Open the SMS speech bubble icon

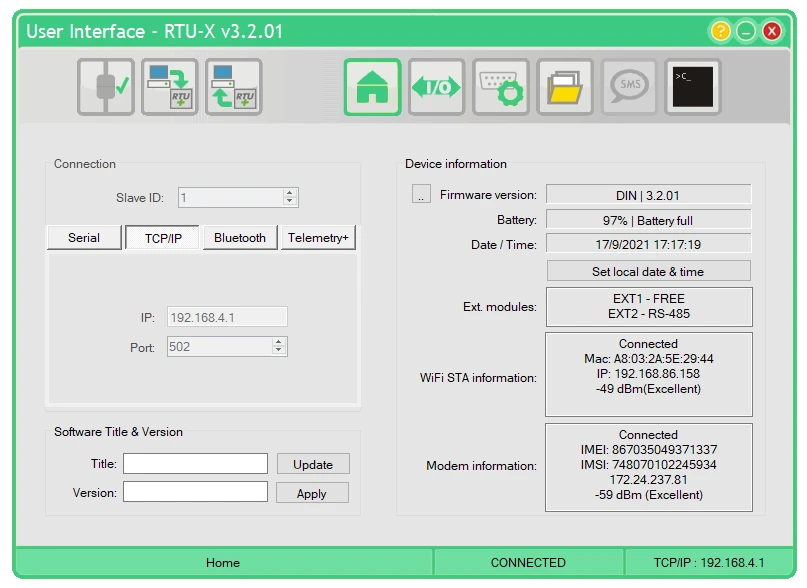(629, 87)
